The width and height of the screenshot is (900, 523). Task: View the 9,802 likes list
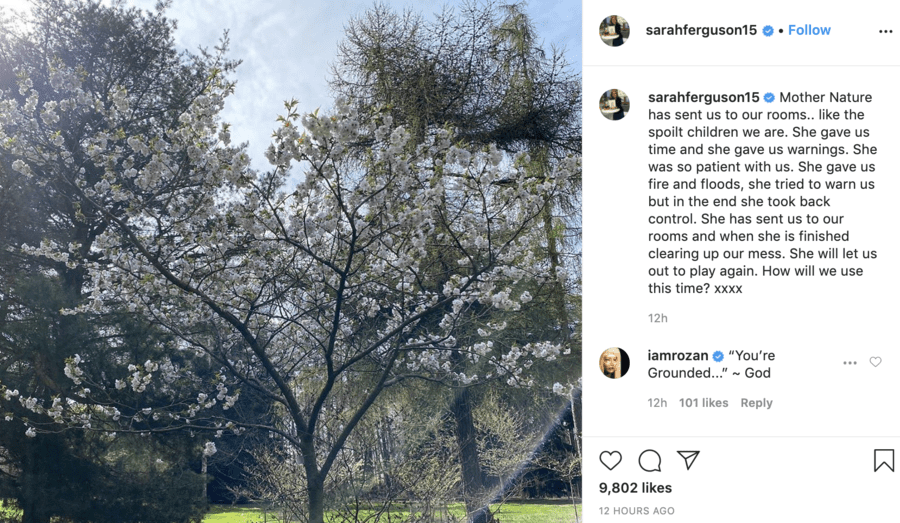635,488
